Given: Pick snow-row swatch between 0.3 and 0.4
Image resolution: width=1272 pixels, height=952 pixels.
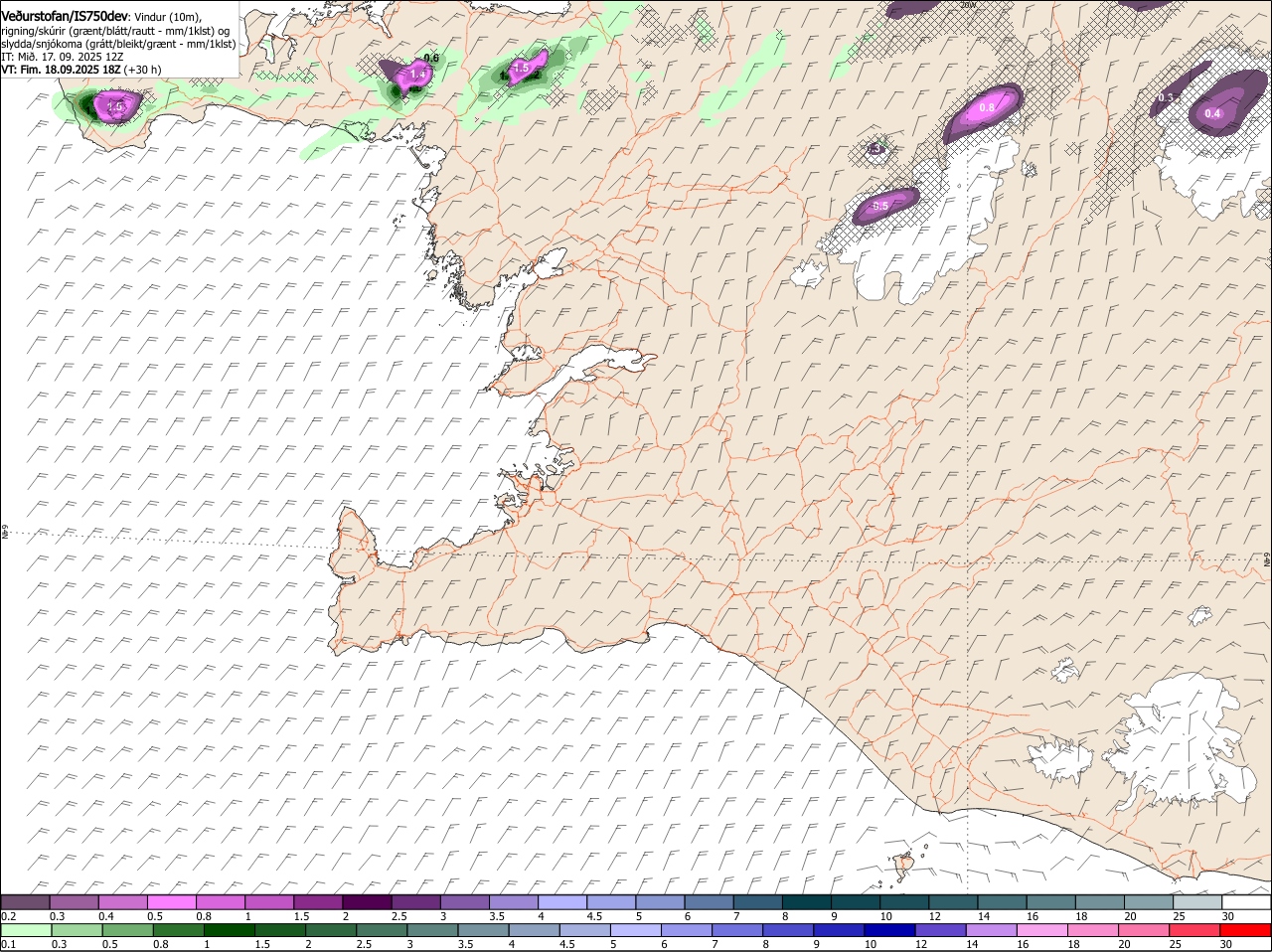Looking at the screenshot, I should tap(74, 901).
